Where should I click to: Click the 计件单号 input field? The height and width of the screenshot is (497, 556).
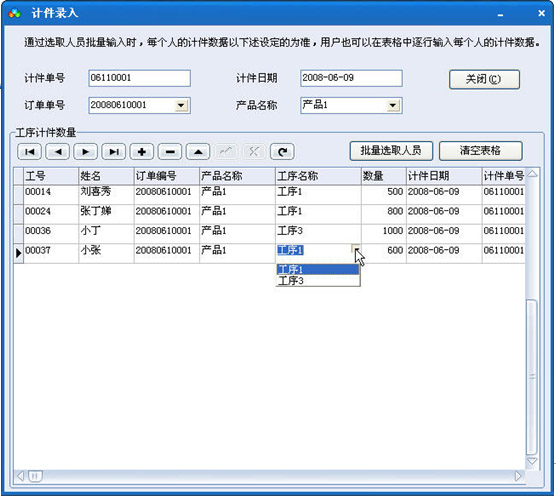point(139,78)
